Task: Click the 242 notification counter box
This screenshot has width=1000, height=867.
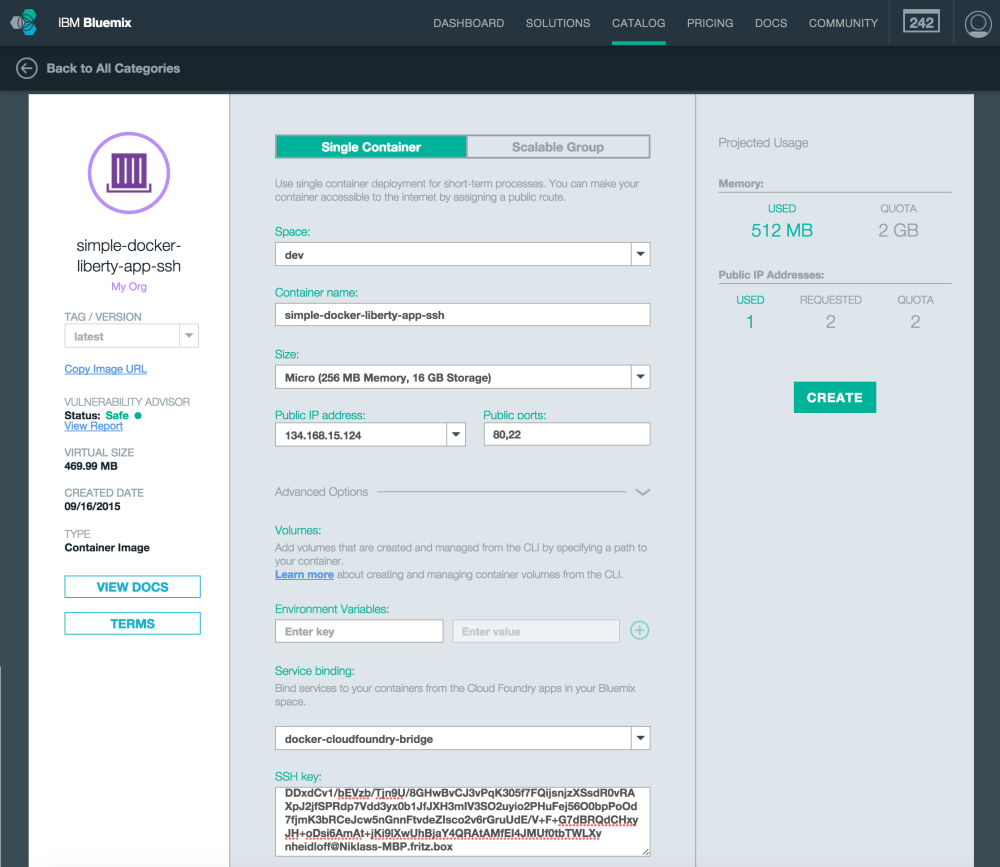Action: click(x=921, y=22)
